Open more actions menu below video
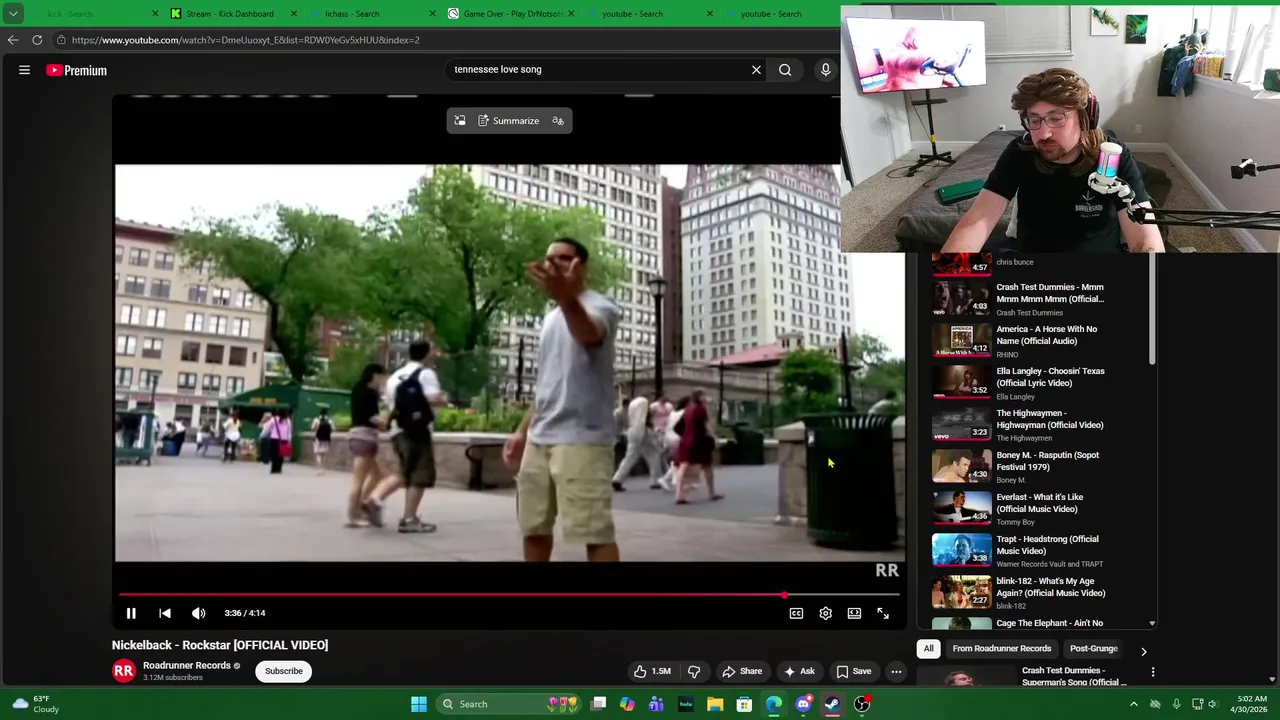This screenshot has width=1280, height=720. pyautogui.click(x=896, y=671)
